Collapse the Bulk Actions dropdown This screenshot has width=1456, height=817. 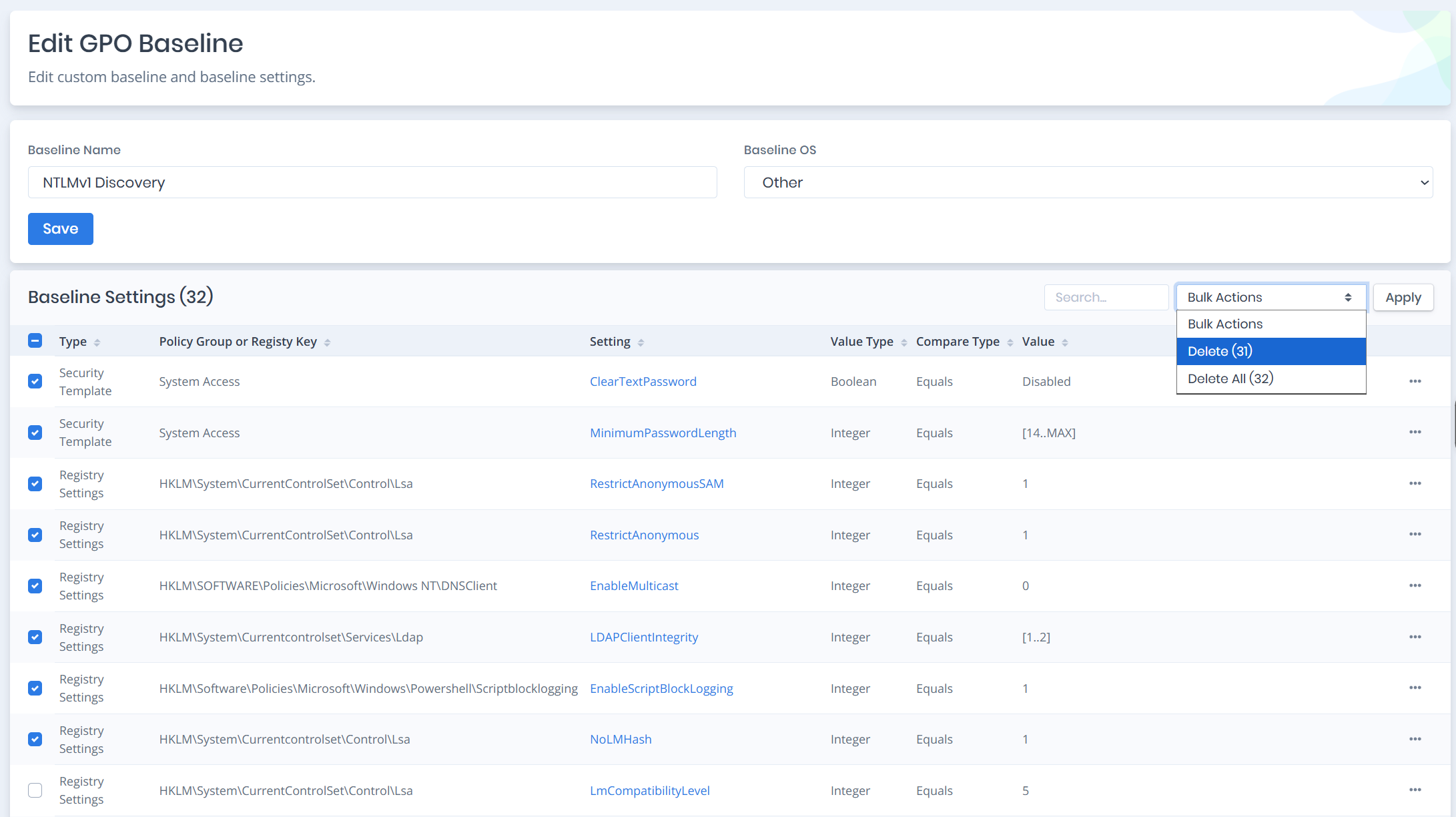(1270, 297)
